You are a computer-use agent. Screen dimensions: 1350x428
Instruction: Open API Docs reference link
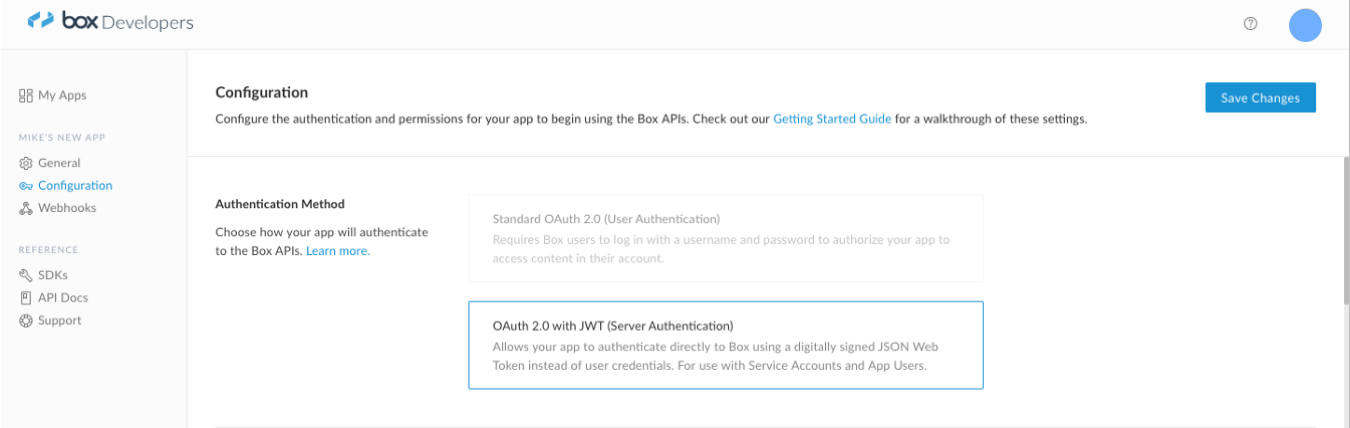pos(63,298)
